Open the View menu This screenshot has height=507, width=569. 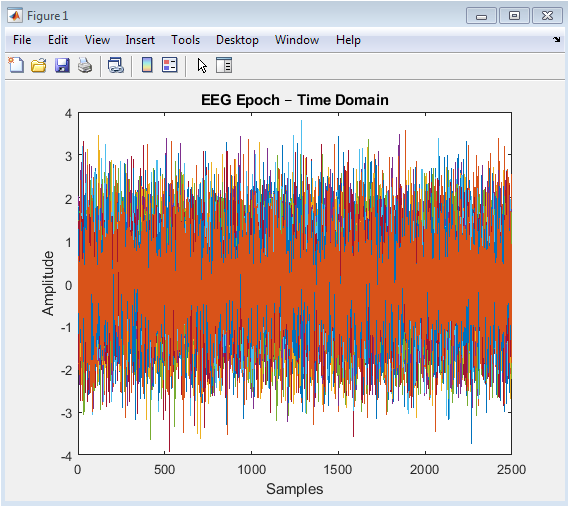point(97,40)
